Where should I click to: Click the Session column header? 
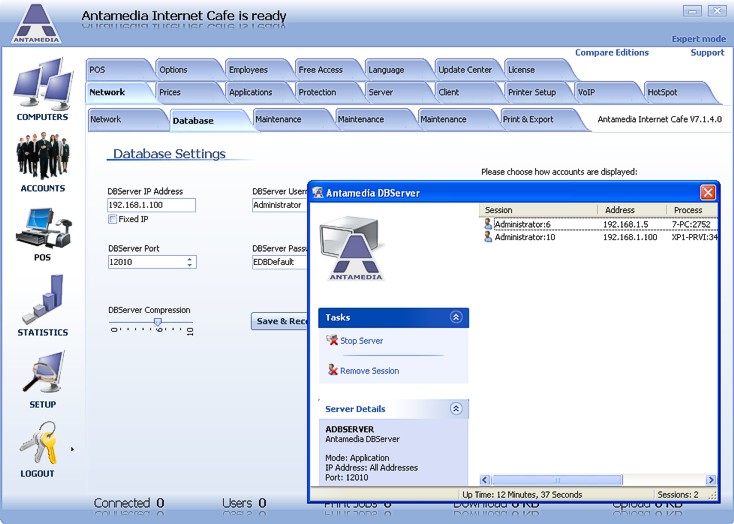tap(538, 210)
